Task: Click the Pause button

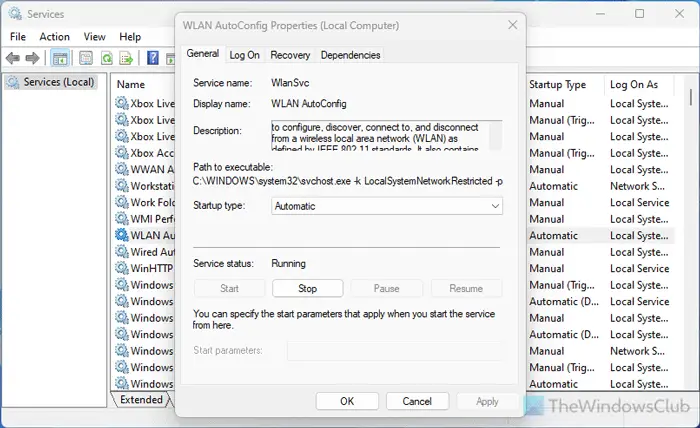Action: [387, 288]
